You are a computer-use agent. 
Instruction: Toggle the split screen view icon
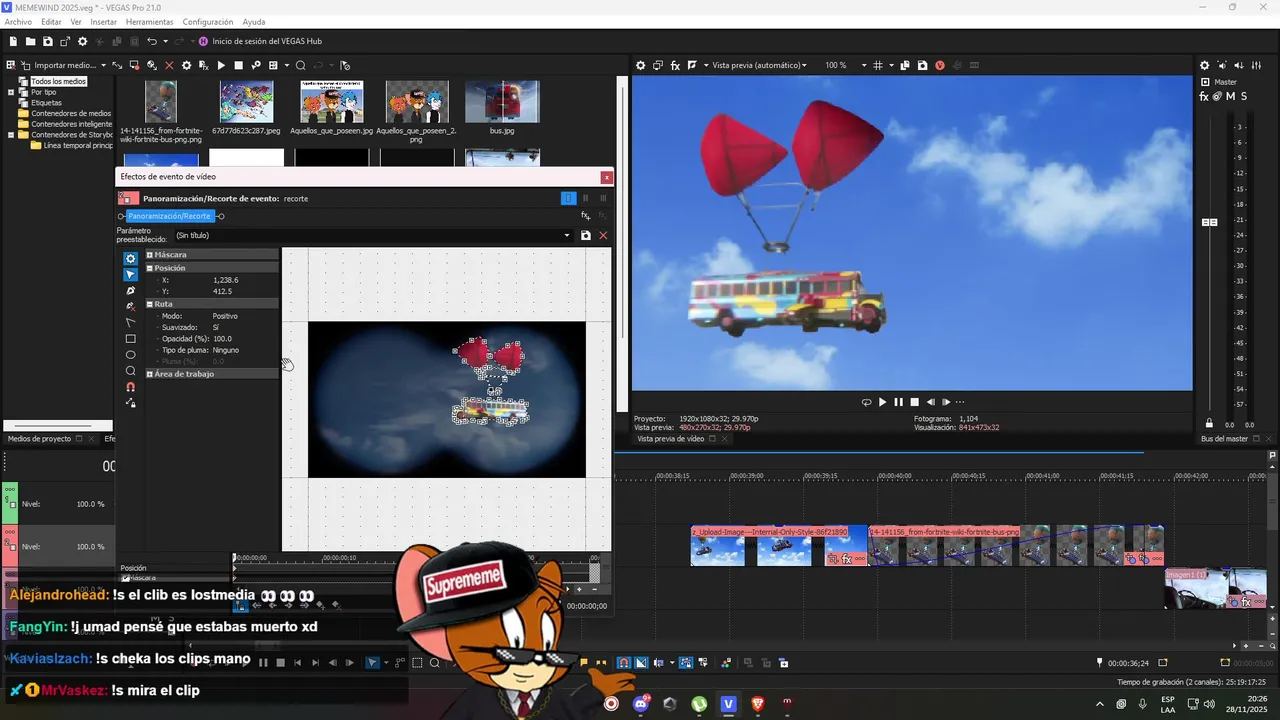[x=692, y=65]
